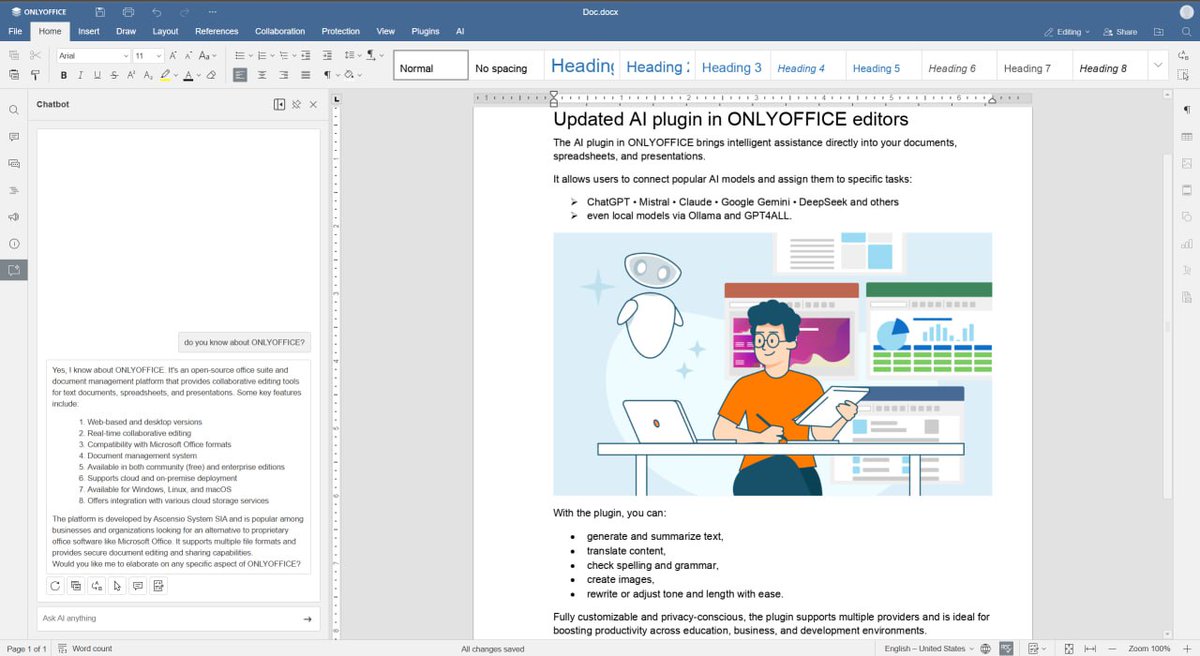Click Fit to width icon in status bar
This screenshot has width=1200, height=656.
(1090, 649)
